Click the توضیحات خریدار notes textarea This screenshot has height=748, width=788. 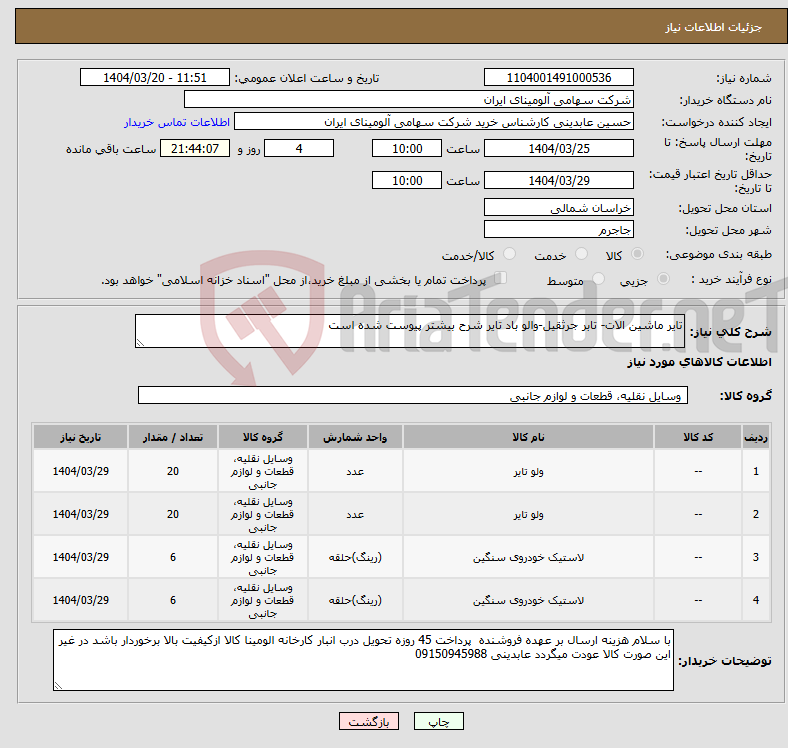pyautogui.click(x=363, y=660)
